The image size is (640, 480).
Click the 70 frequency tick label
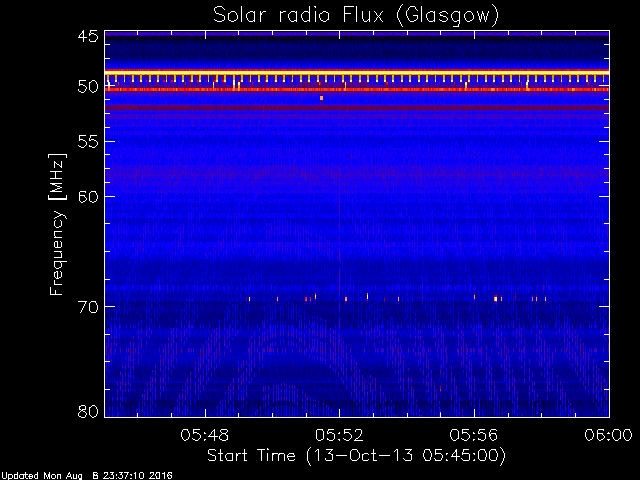click(x=88, y=307)
